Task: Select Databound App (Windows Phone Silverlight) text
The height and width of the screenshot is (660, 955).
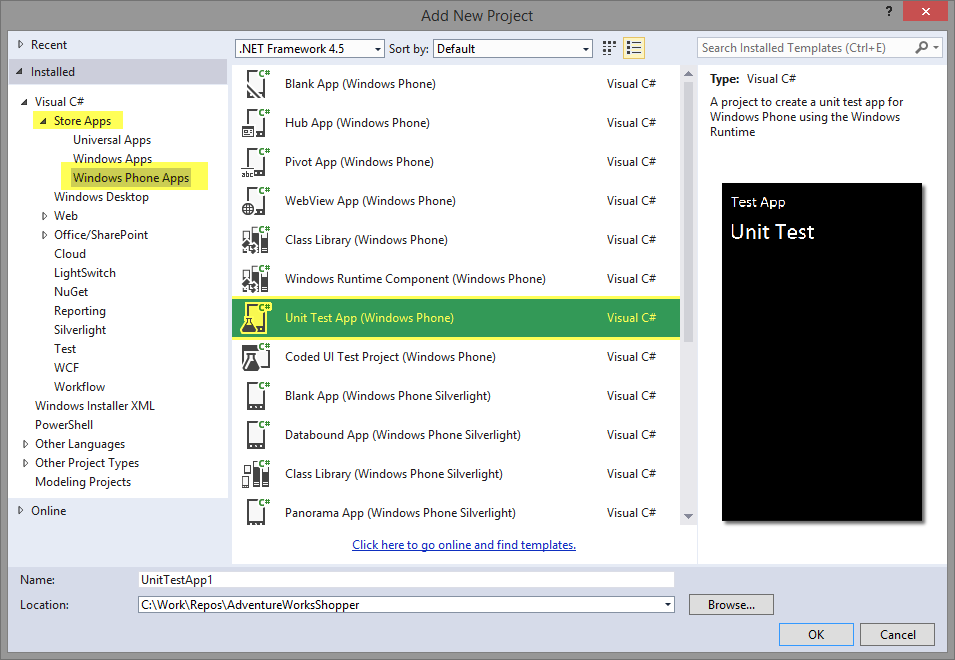Action: [403, 435]
